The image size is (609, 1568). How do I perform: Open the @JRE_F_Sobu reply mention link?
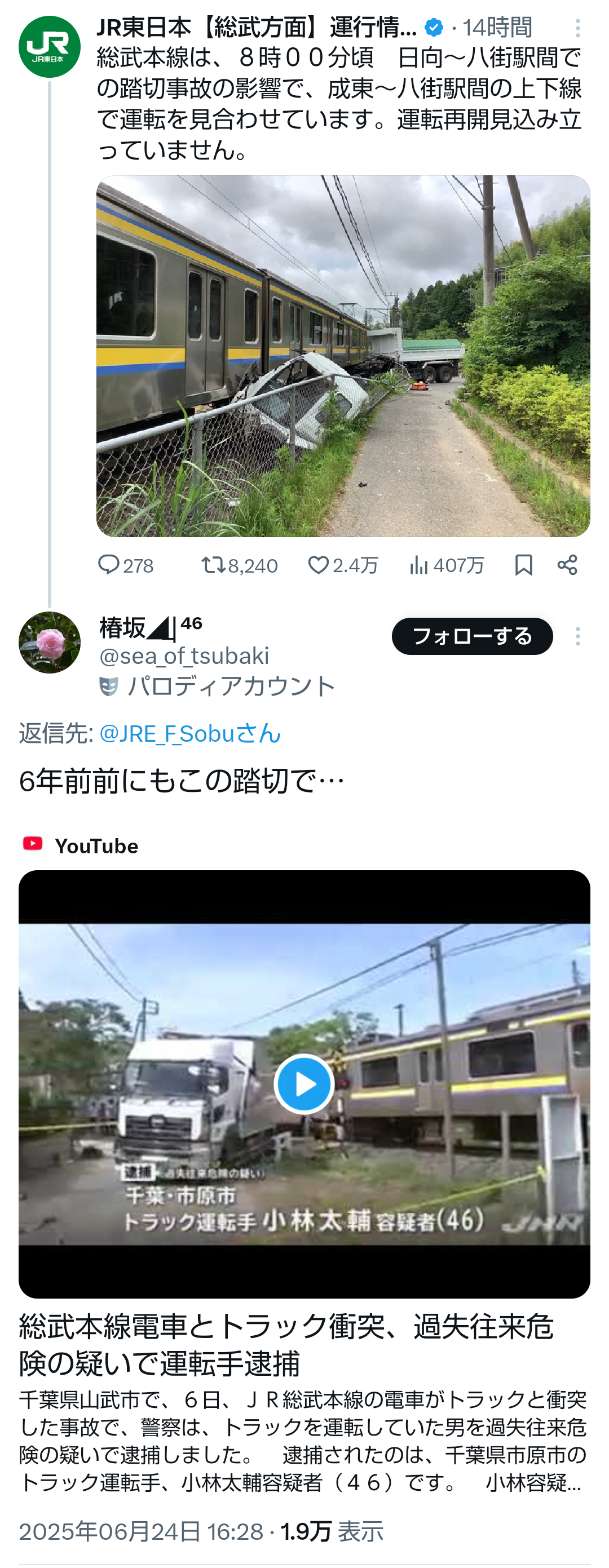click(189, 733)
